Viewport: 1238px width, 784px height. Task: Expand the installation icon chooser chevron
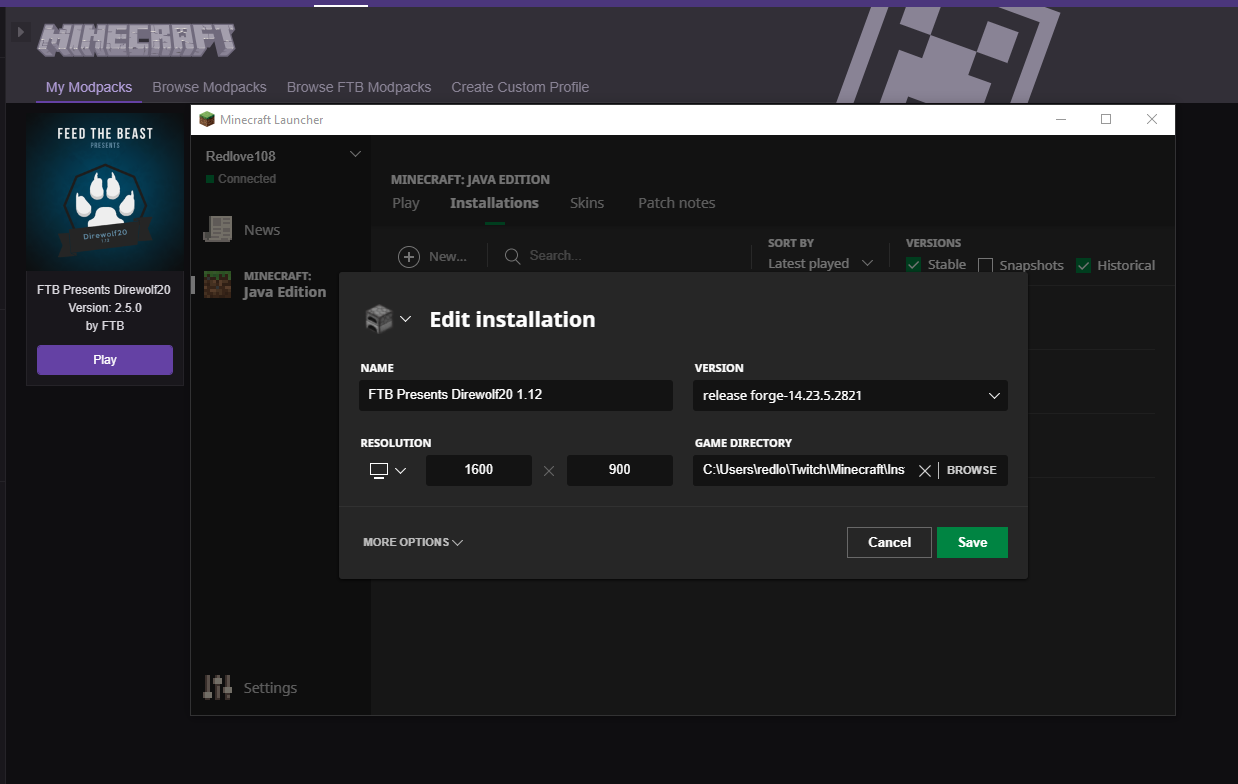coord(405,319)
